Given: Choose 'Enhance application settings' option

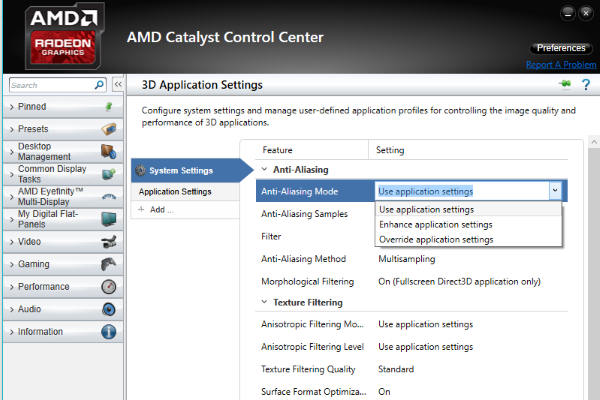Looking at the screenshot, I should coord(468,225).
